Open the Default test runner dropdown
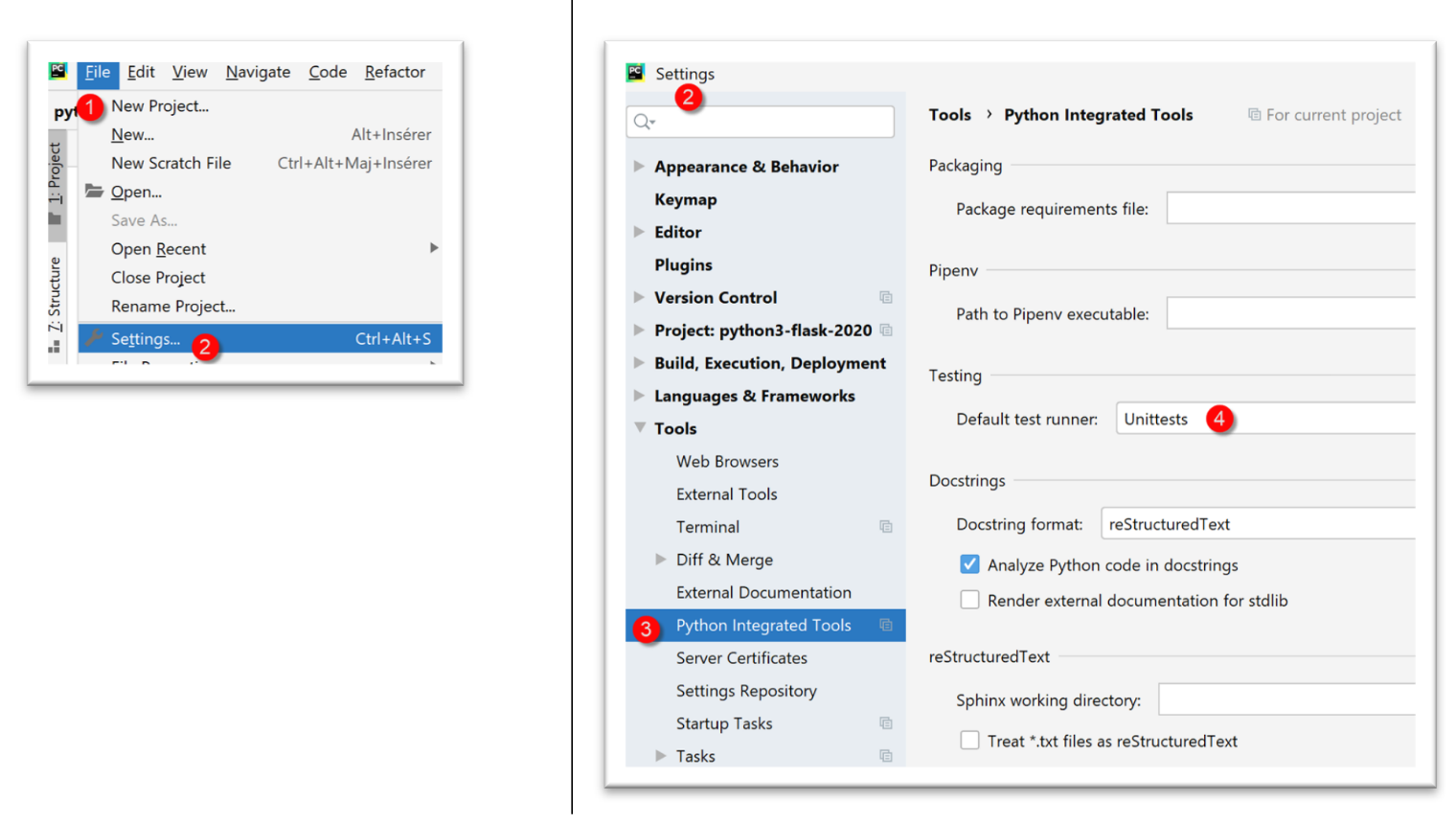Image resolution: width=1456 pixels, height=824 pixels. [x=1264, y=419]
